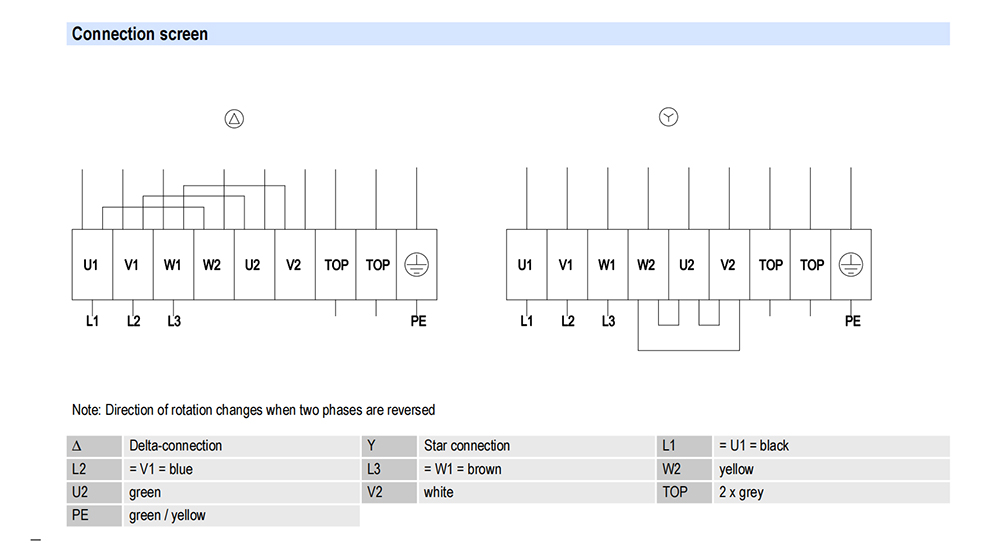Select the "2 x grey" legend cell
This screenshot has width=1000, height=543.
coord(741,492)
